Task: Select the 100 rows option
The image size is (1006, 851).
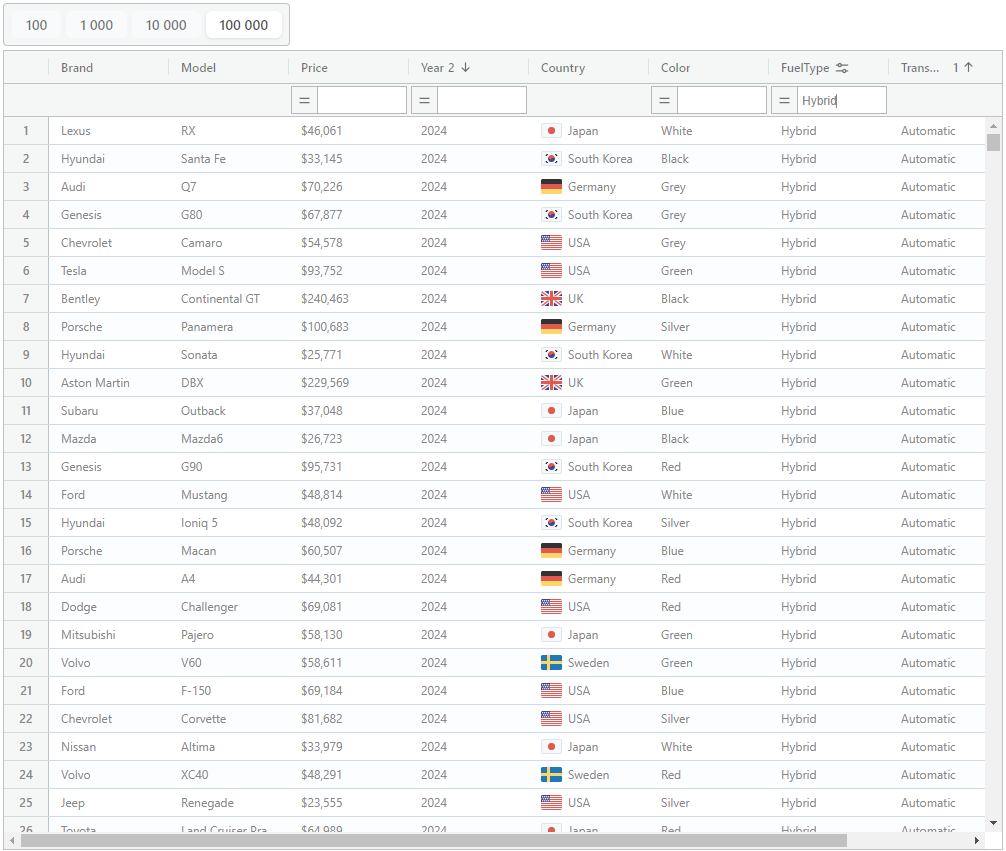Action: point(37,25)
